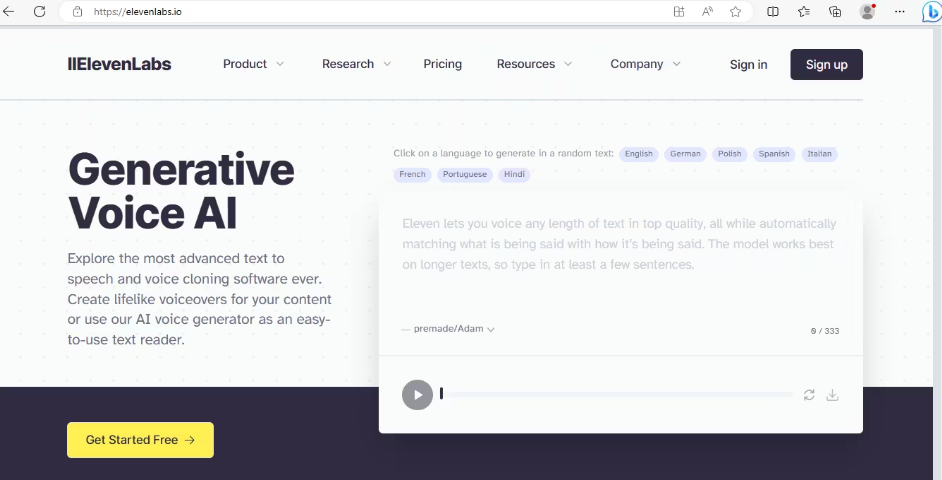Click the browser profile avatar
The height and width of the screenshot is (480, 942).
pos(867,11)
